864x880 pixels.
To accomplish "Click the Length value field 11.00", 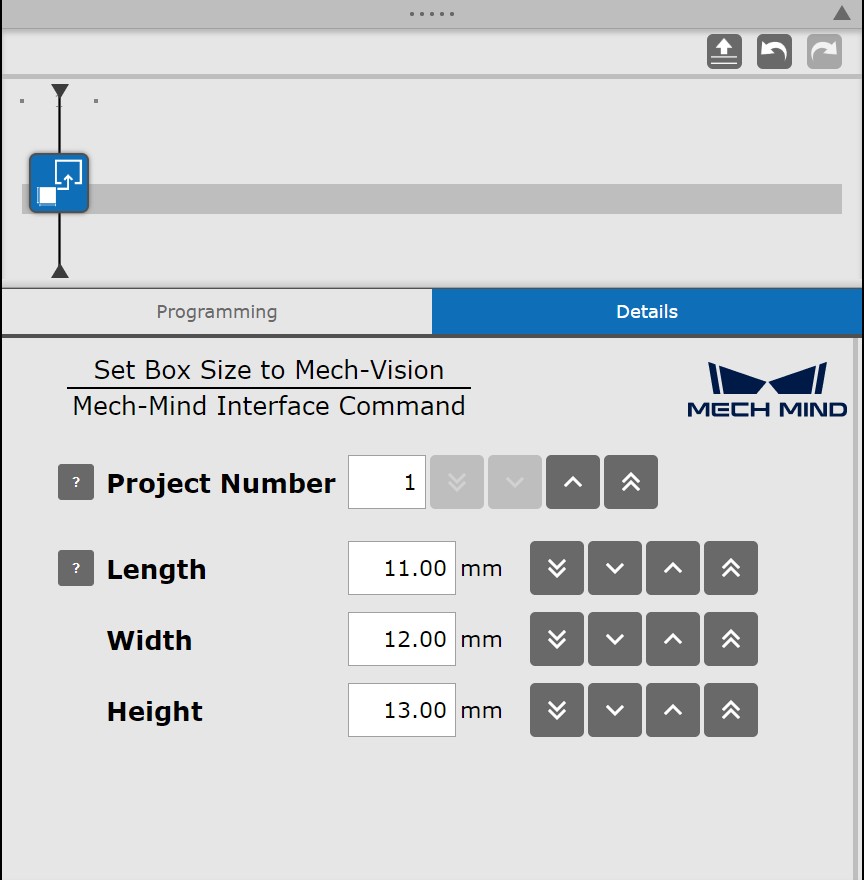I will (x=402, y=568).
